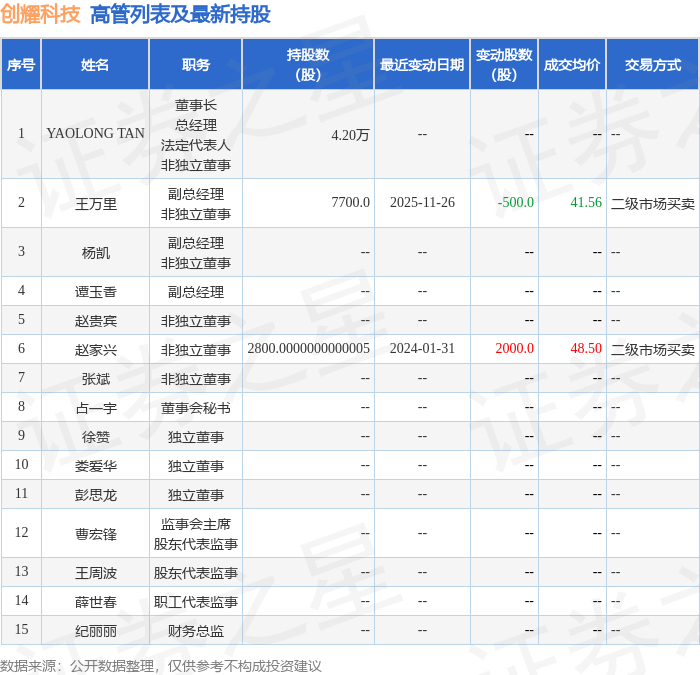700x675 pixels.
Task: Click the date 2024-01-31
Action: pos(422,348)
